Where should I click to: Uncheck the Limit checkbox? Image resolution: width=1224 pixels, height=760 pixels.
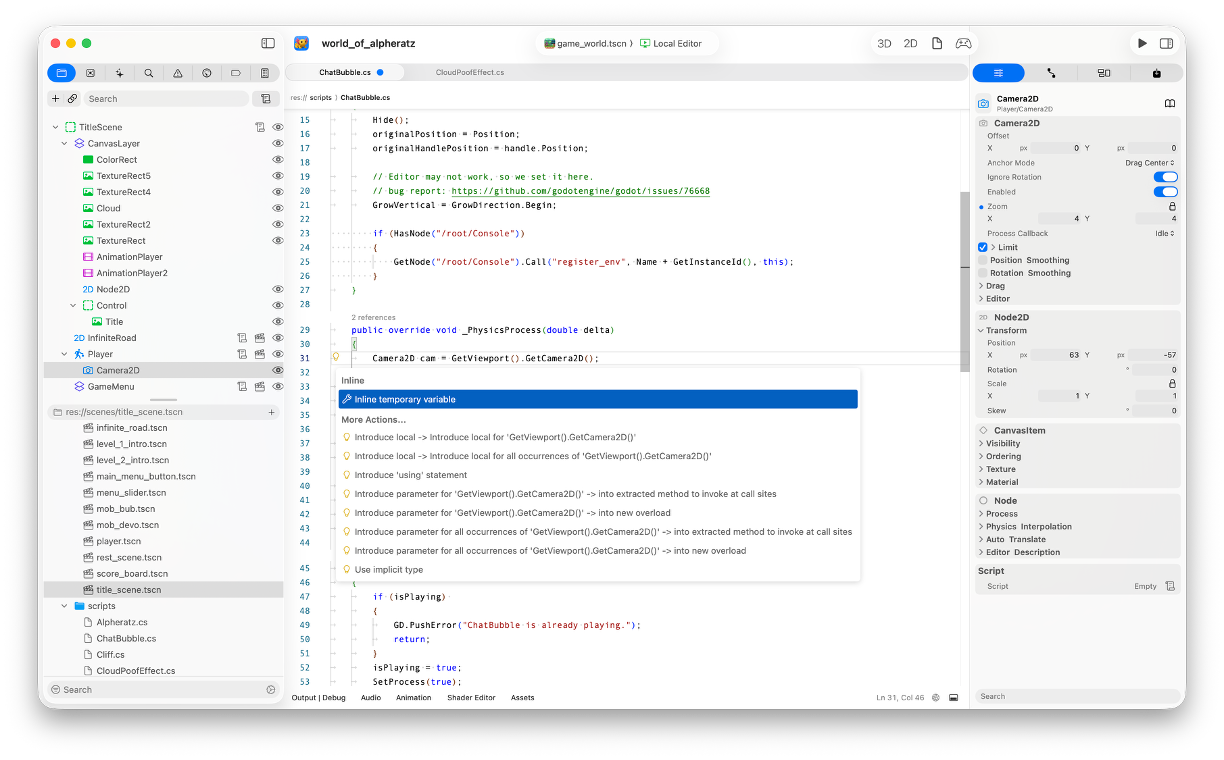(x=983, y=247)
